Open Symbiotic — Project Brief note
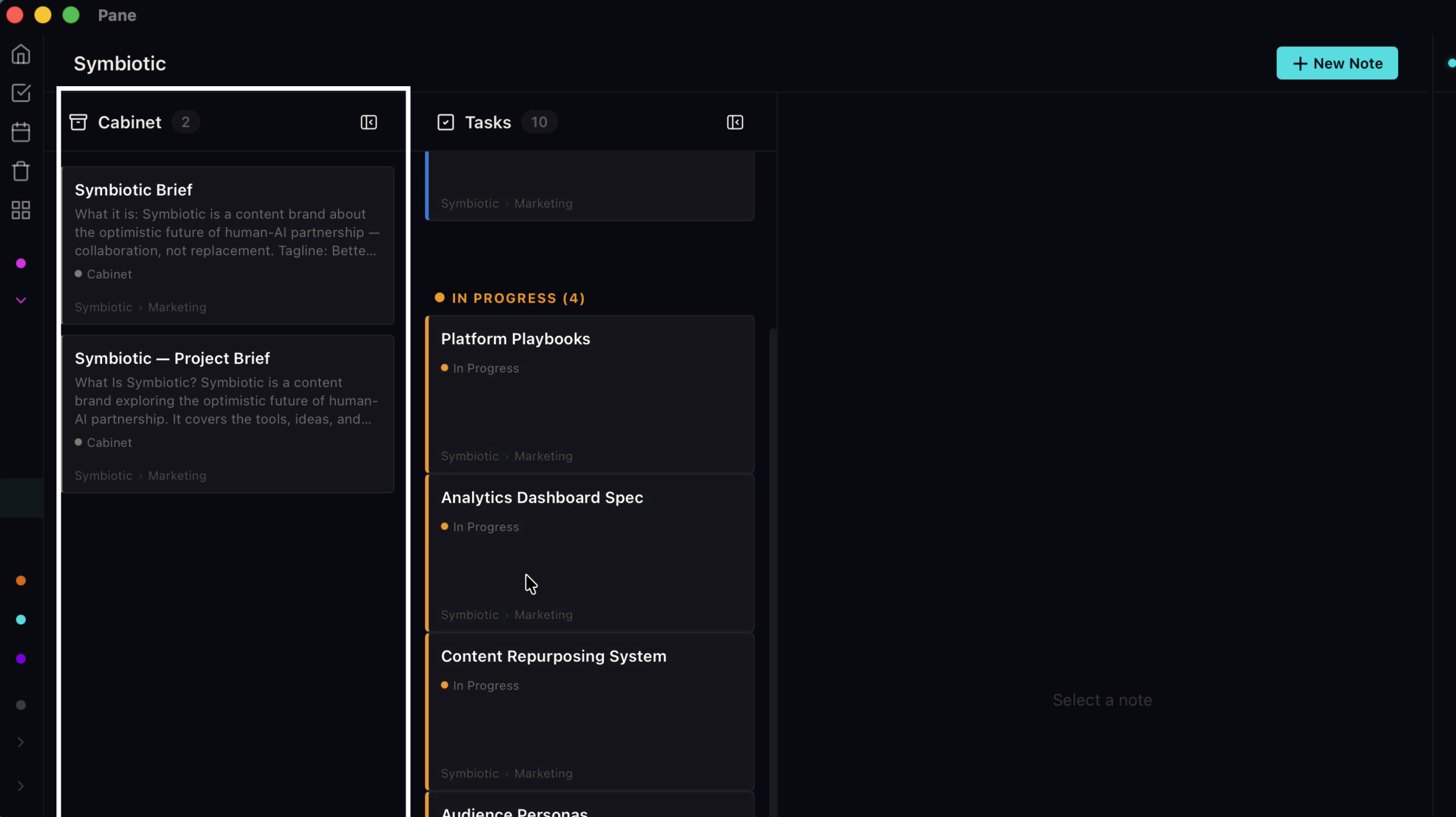1456x817 pixels. [228, 413]
